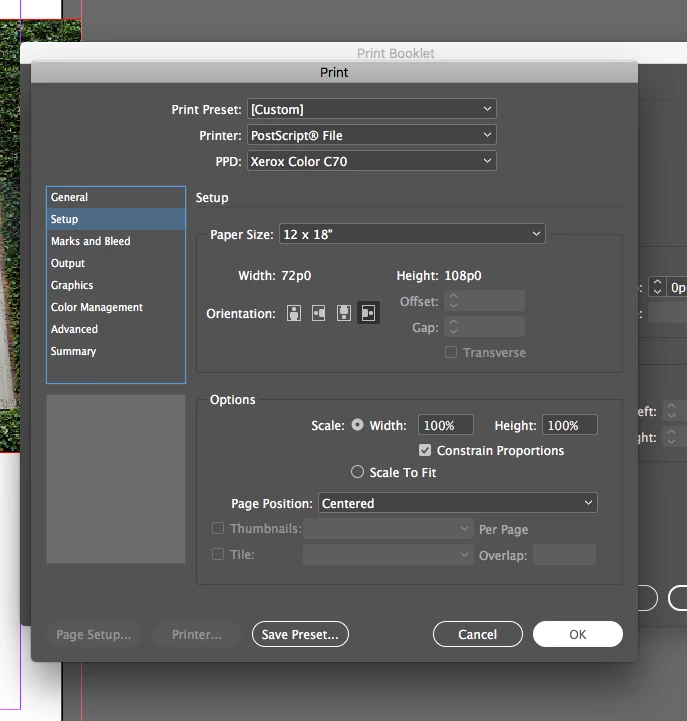Cancel the Print dialog
Image resolution: width=687 pixels, height=721 pixels.
[x=478, y=634]
